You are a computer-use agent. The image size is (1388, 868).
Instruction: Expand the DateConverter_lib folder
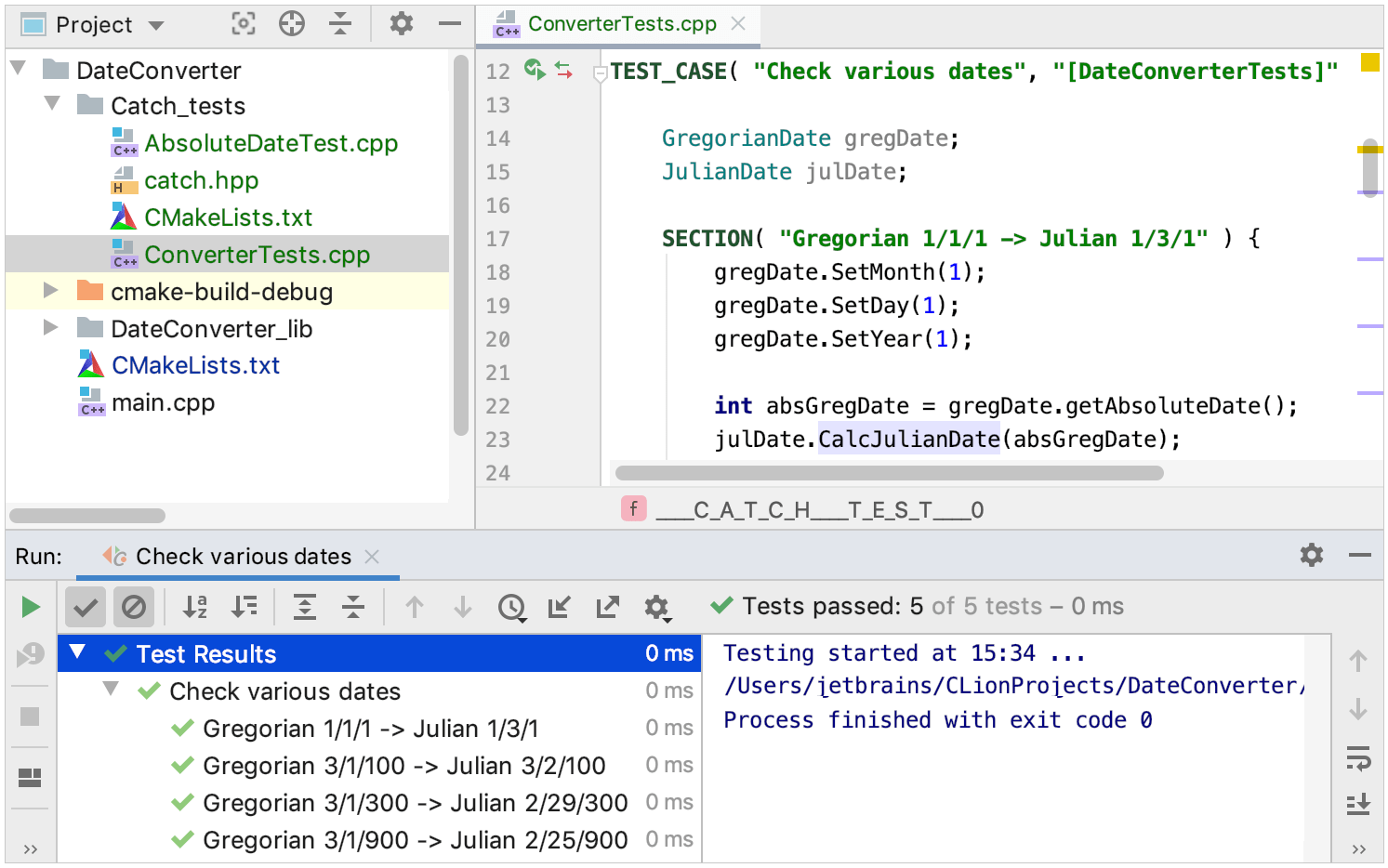click(52, 328)
